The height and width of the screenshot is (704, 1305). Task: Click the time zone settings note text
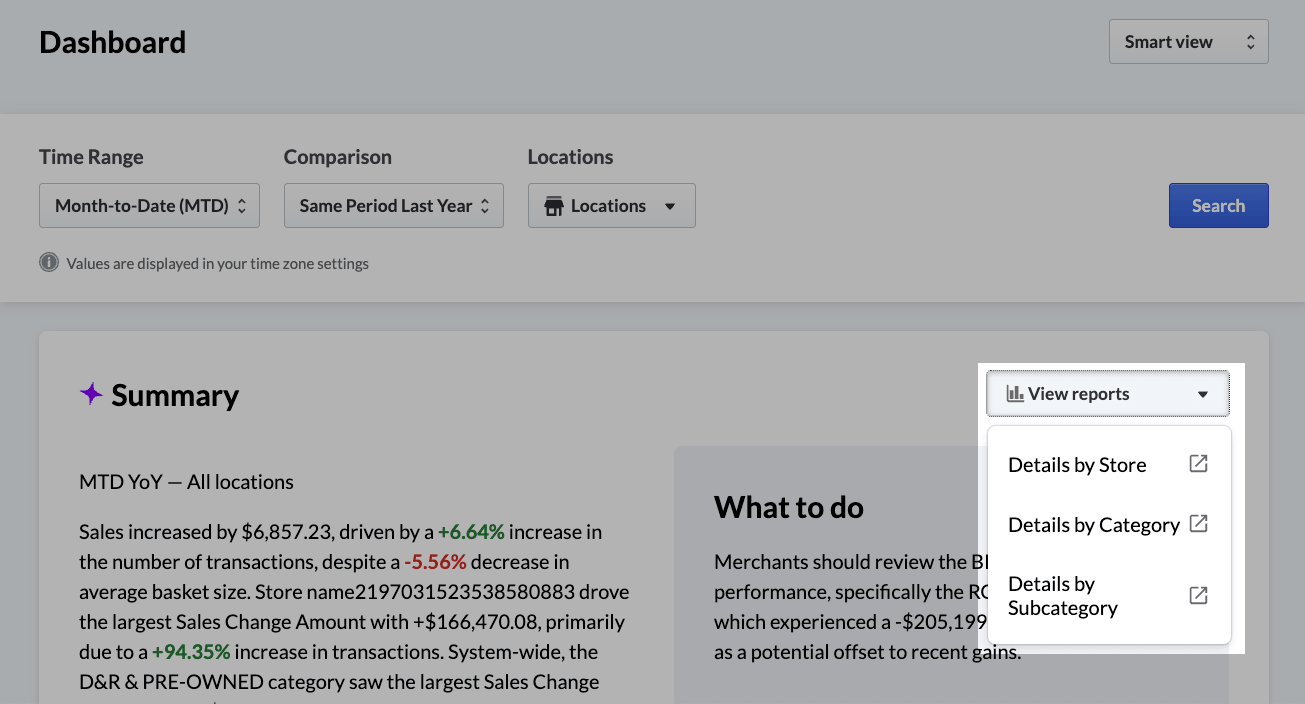[217, 264]
